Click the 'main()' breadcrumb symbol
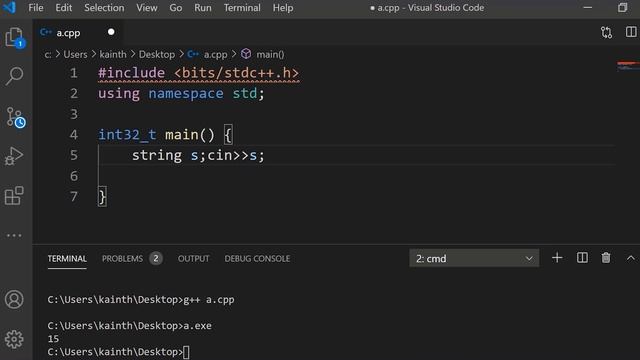The image size is (640, 360). [x=270, y=54]
